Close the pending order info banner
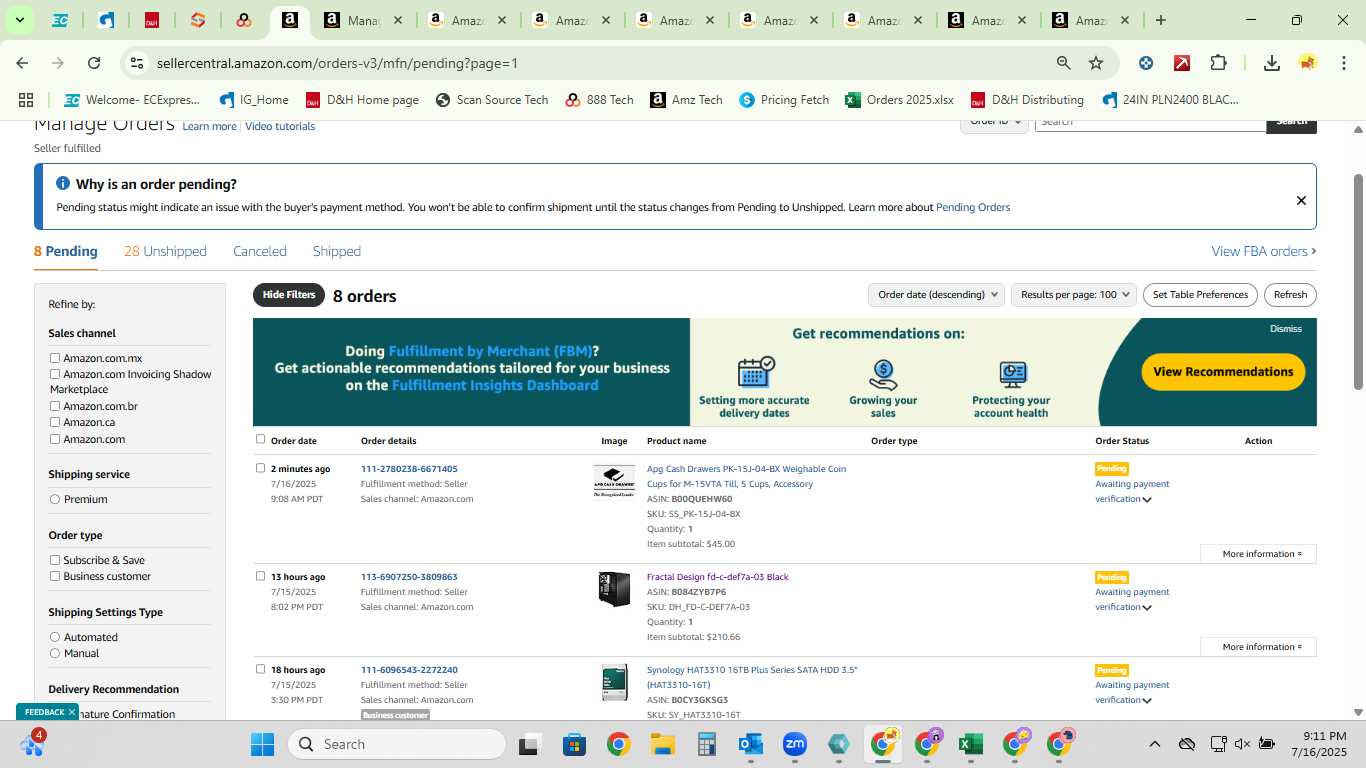The image size is (1366, 768). 1301,200
